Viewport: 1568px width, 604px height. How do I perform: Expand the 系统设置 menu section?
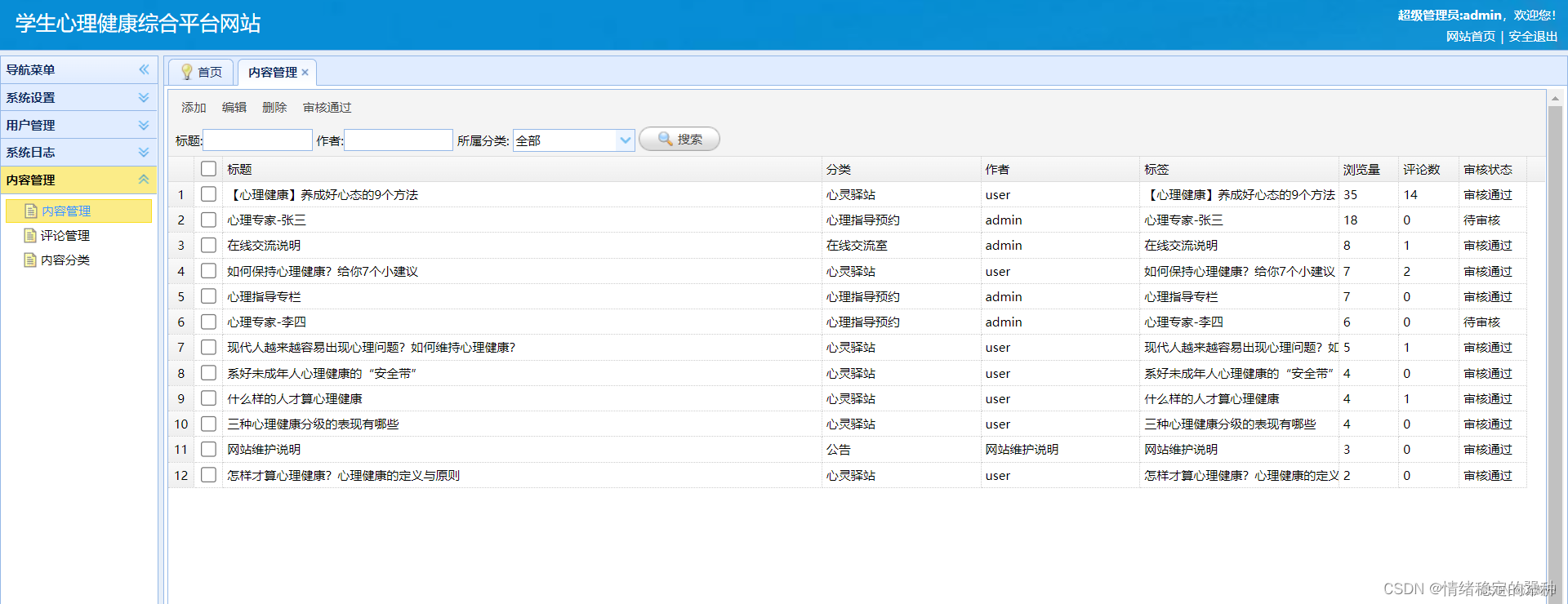pos(78,97)
